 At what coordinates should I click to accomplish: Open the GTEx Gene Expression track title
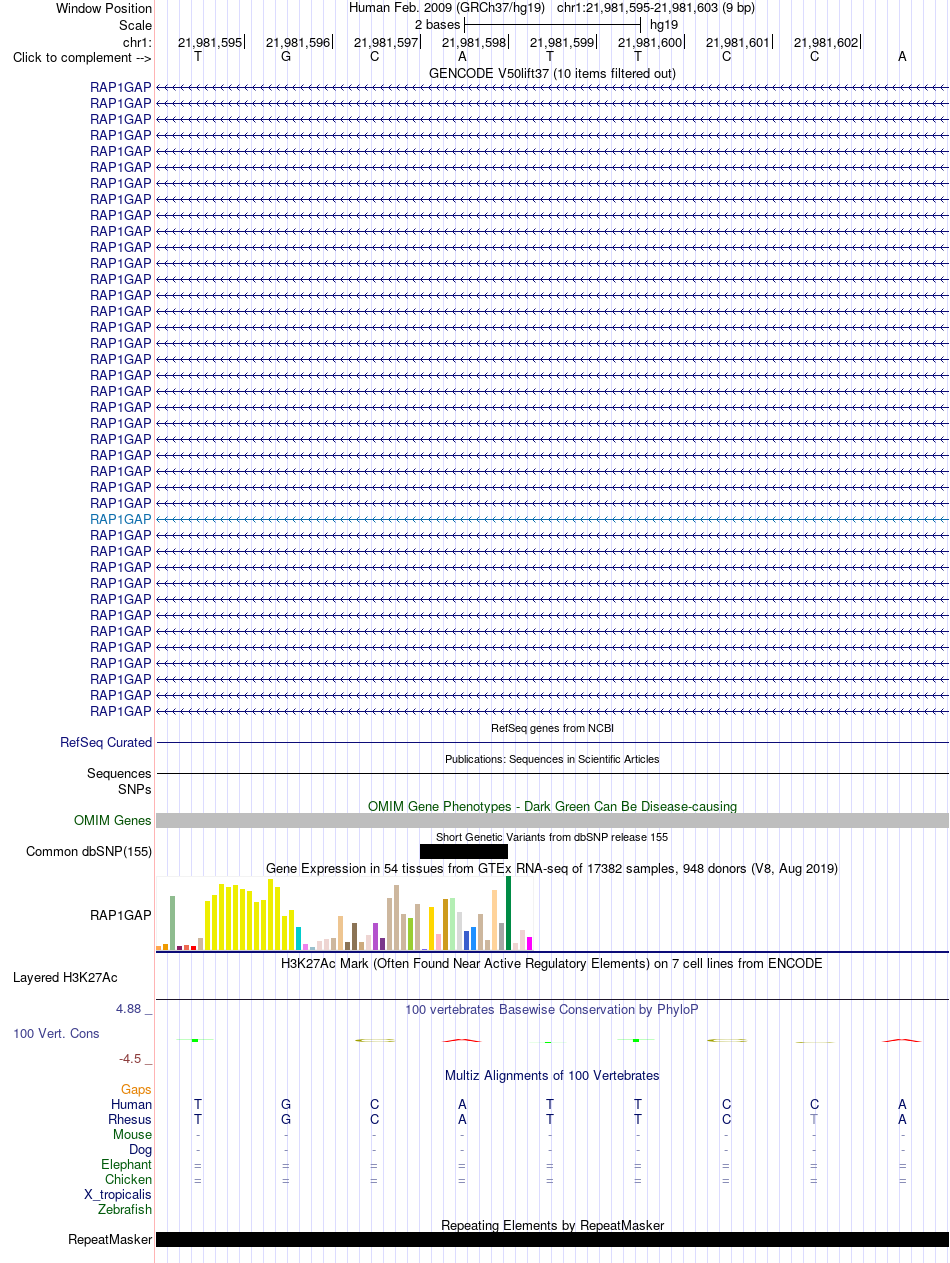pyautogui.click(x=552, y=868)
